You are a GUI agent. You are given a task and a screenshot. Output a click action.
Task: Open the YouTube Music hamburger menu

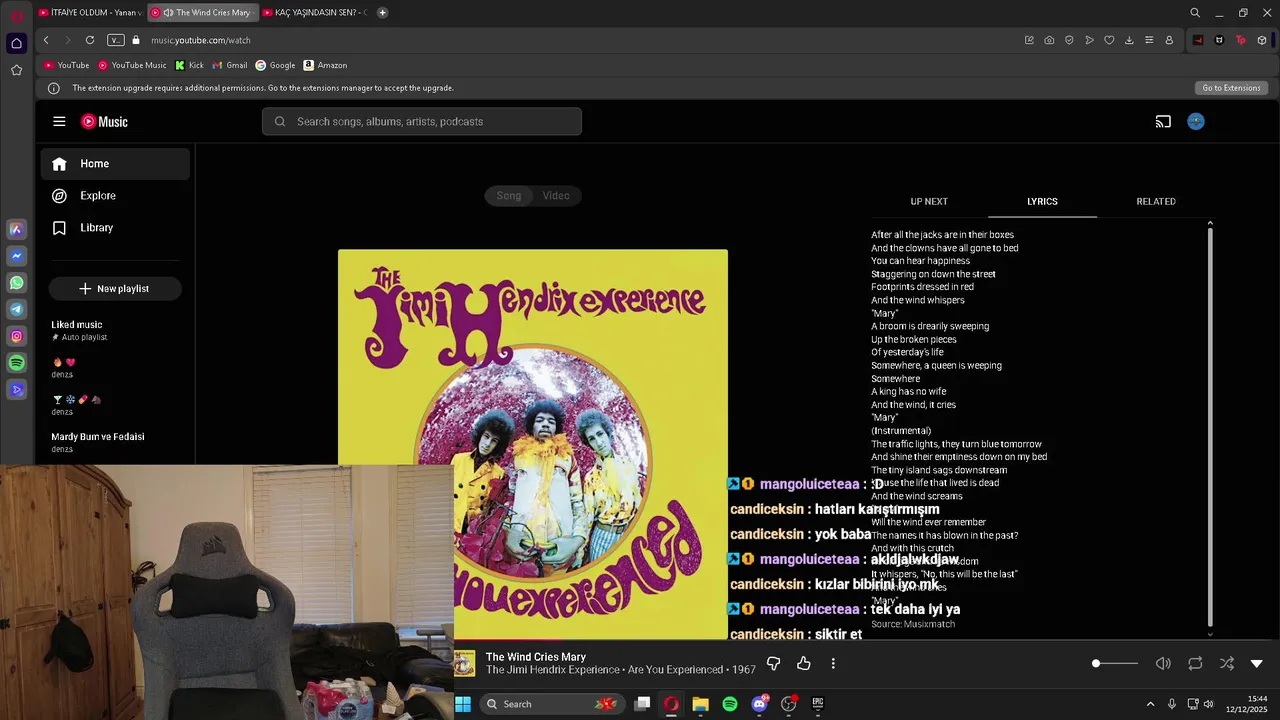tap(59, 121)
